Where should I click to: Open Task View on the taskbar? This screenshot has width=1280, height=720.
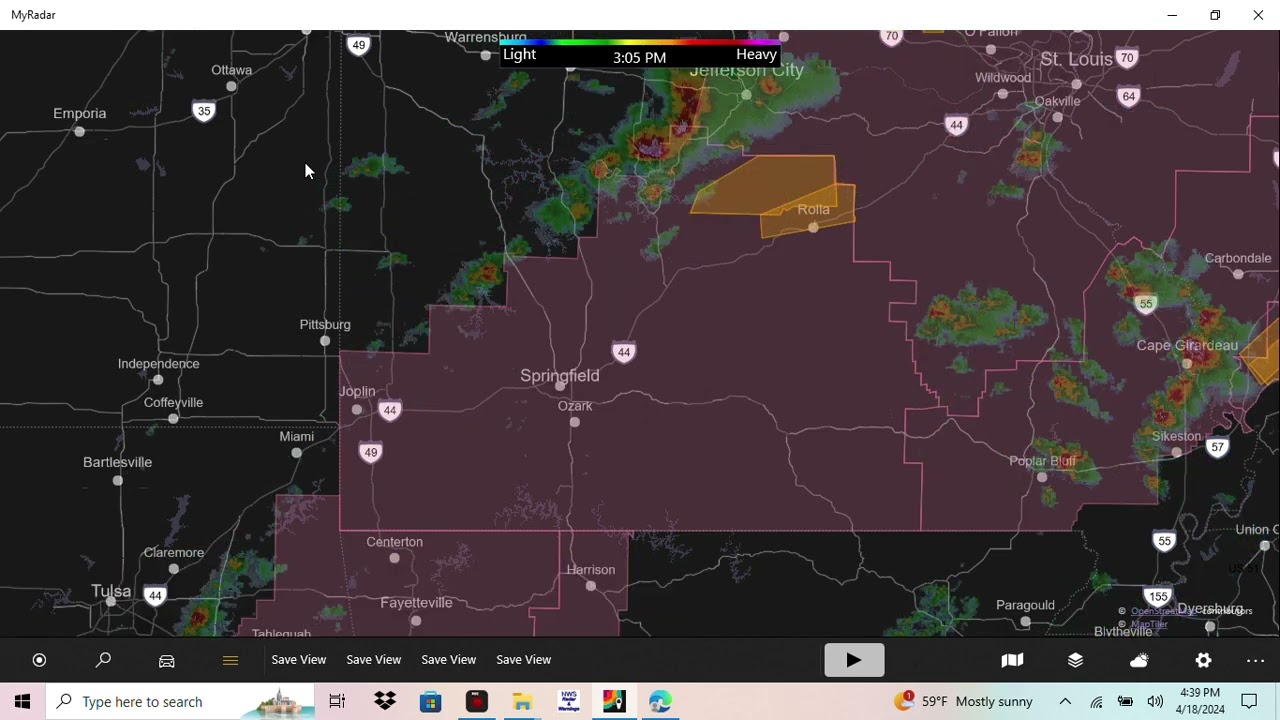(337, 702)
